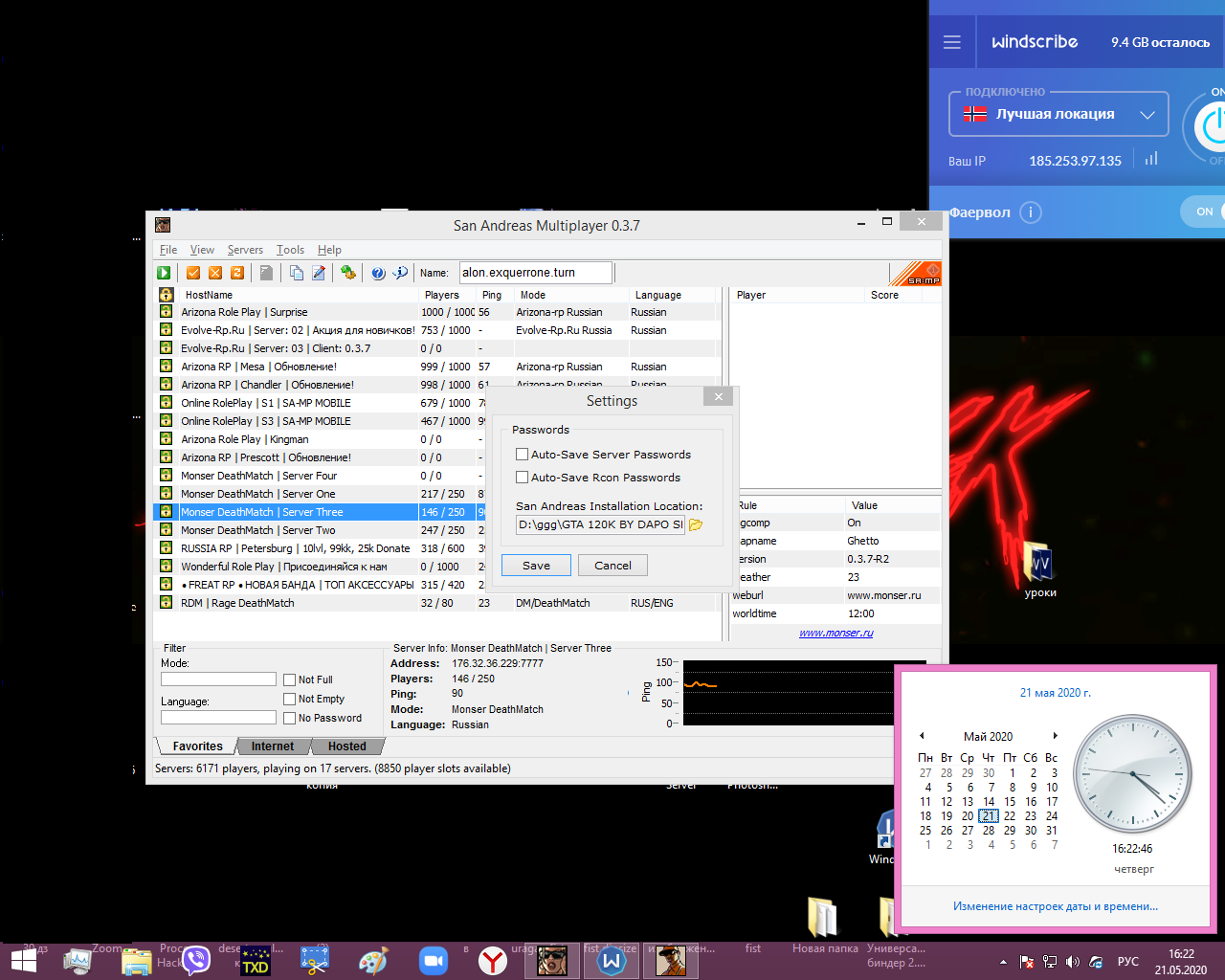Switch to the Internet tab
This screenshot has width=1225, height=980.
coord(272,746)
